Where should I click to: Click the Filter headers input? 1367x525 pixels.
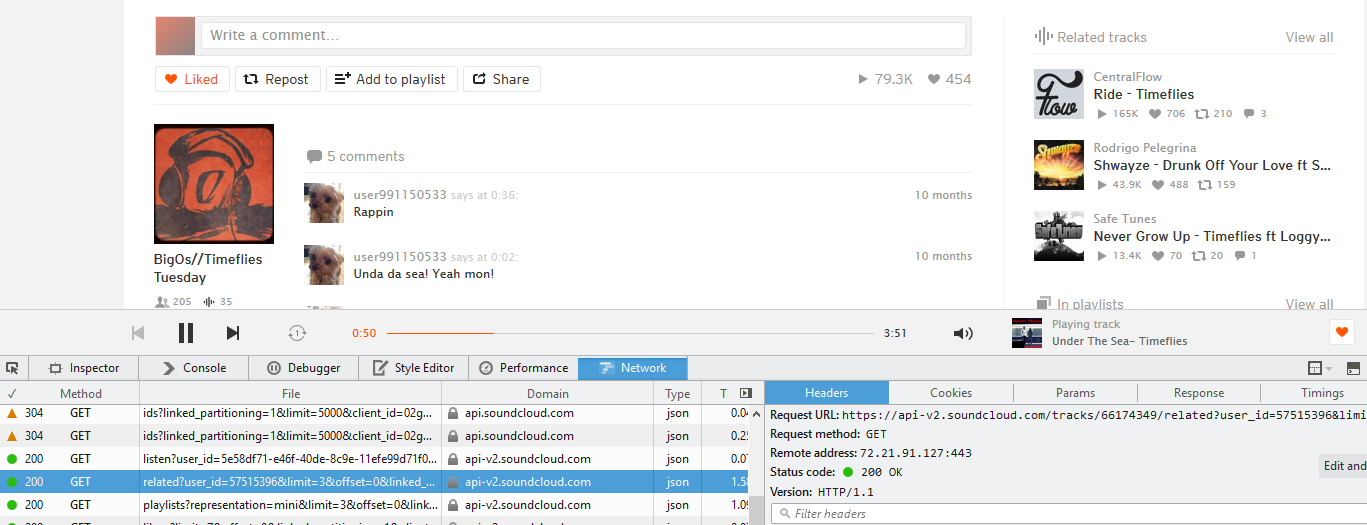(1068, 514)
